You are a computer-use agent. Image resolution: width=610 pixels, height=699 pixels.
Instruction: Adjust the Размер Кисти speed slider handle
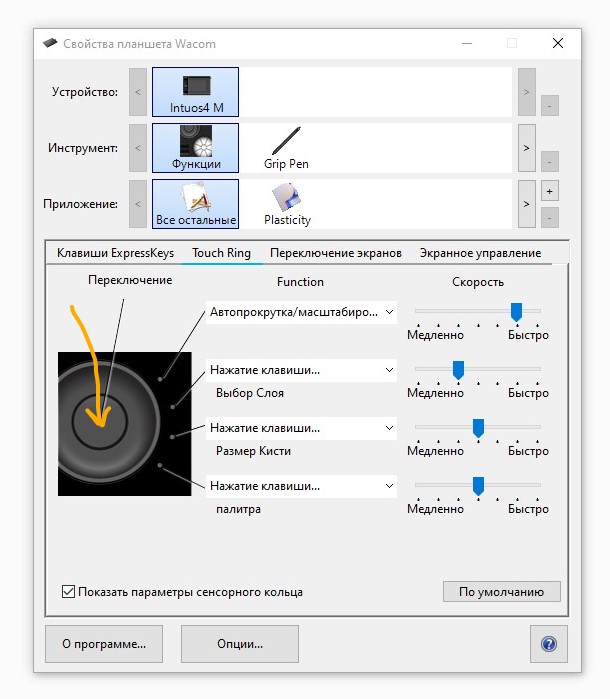point(478,428)
